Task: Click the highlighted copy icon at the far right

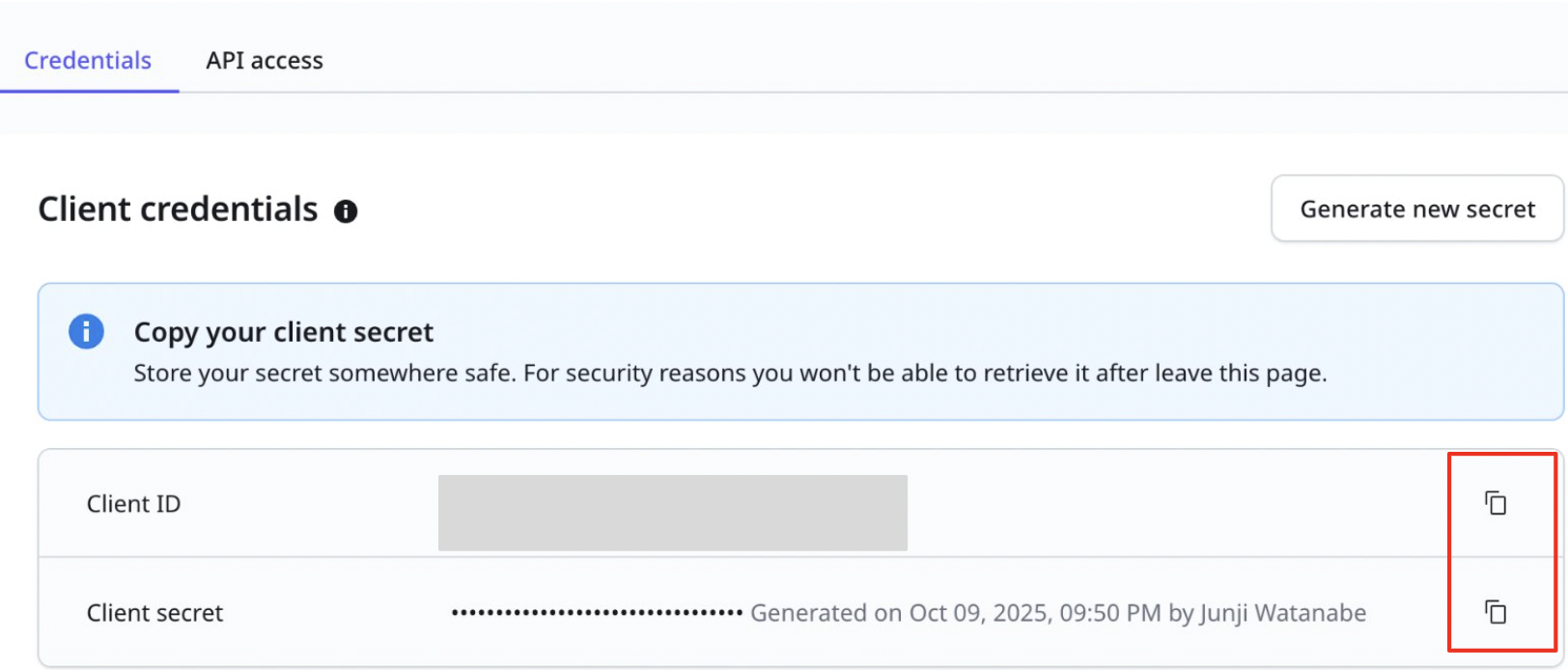Action: 1496,503
